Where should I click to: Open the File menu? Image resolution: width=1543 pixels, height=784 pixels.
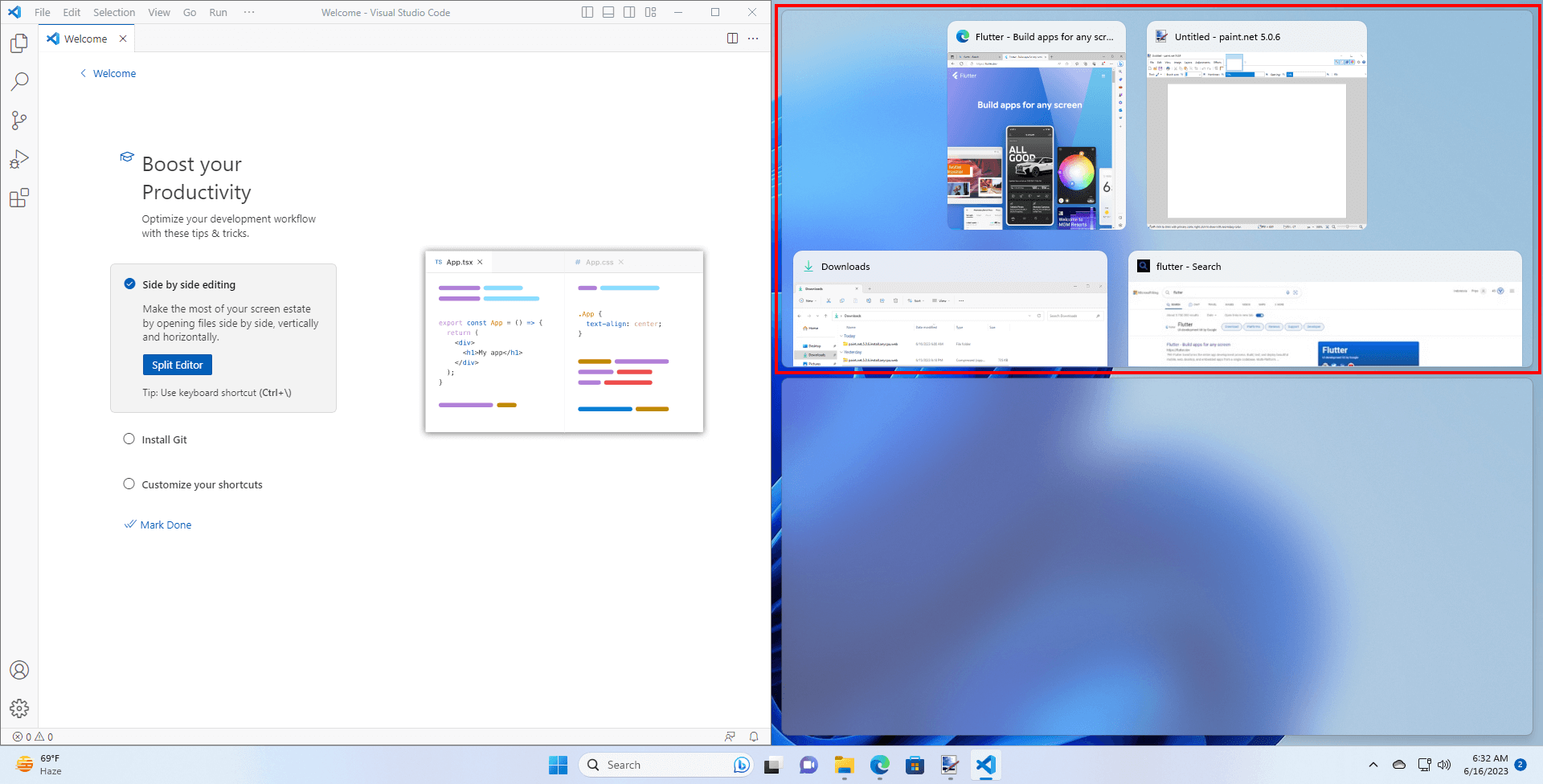[x=43, y=12]
